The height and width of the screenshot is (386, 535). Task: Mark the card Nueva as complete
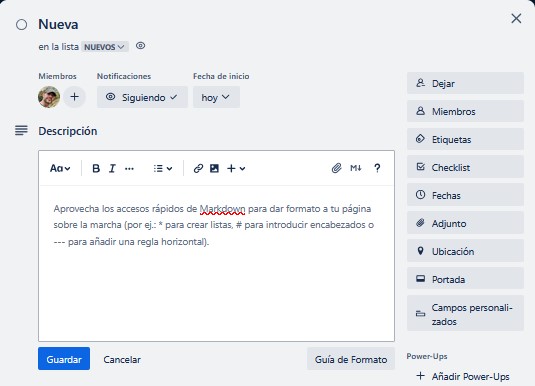pos(21,25)
